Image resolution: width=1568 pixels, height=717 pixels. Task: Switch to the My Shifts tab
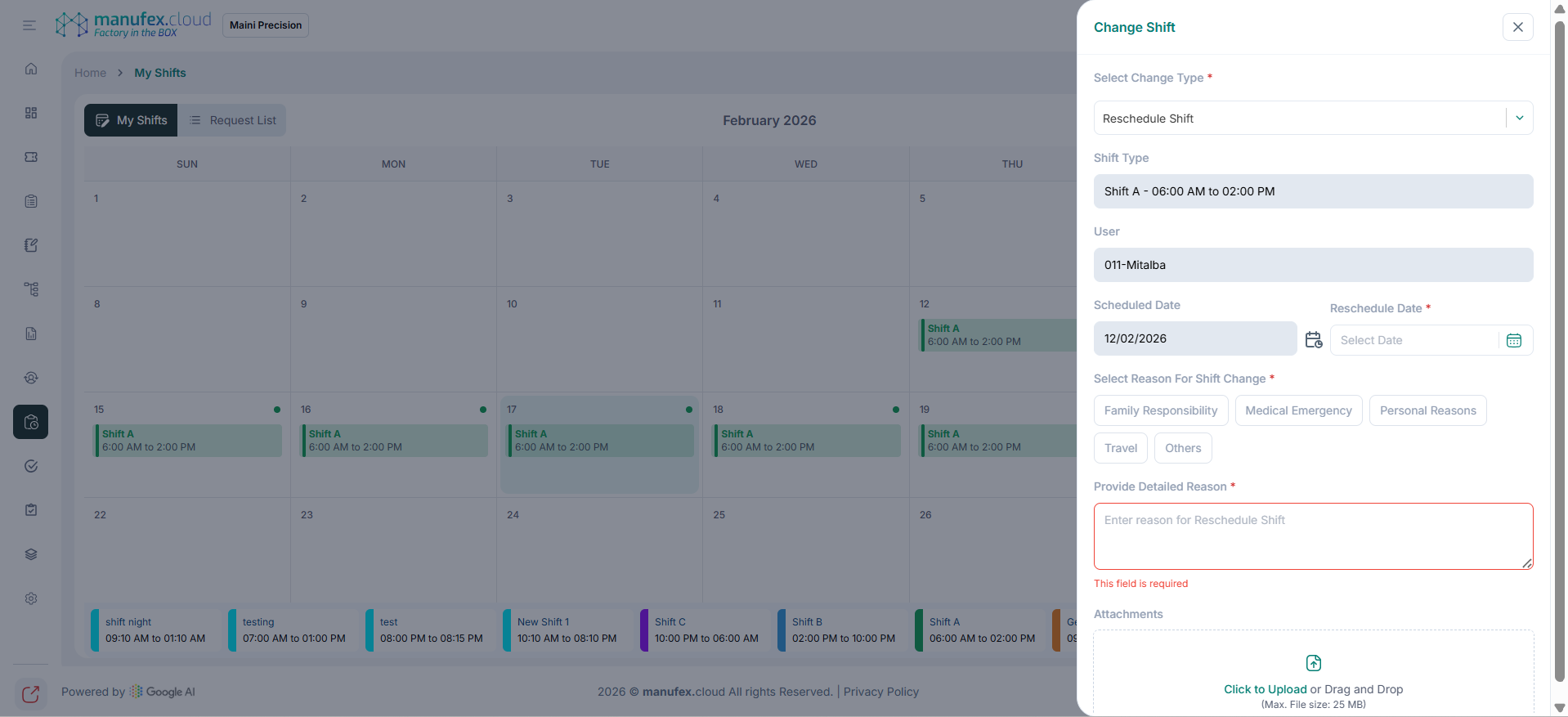[x=131, y=120]
